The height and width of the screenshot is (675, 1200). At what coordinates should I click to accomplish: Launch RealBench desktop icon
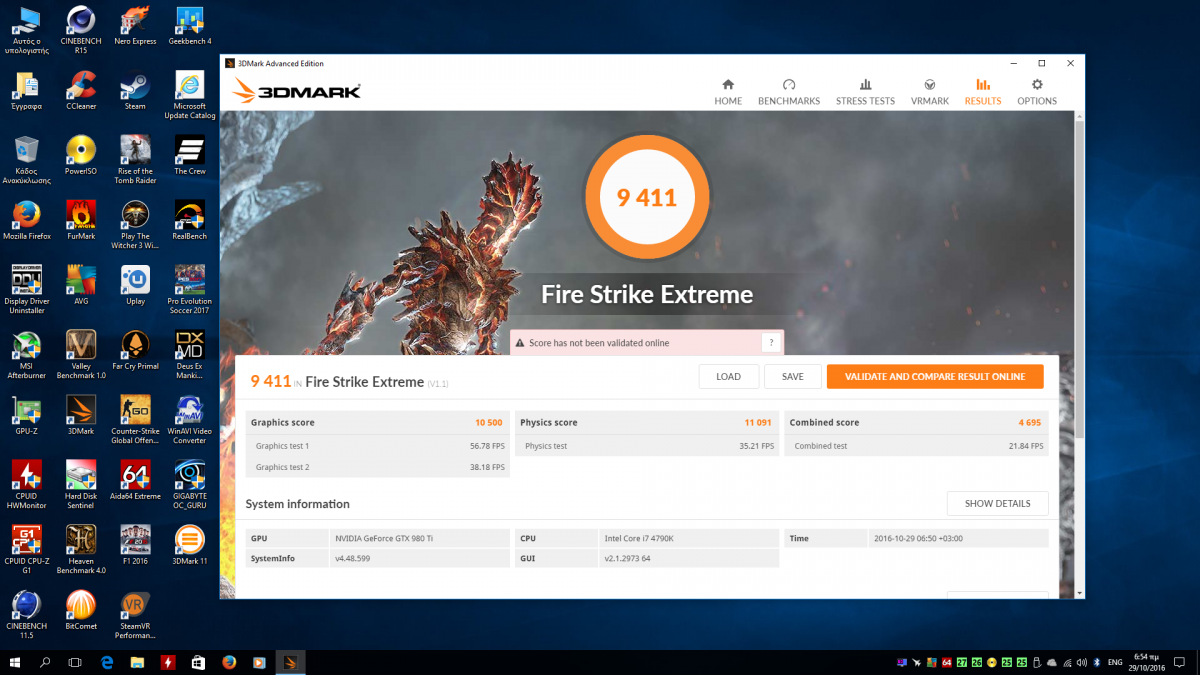point(190,221)
